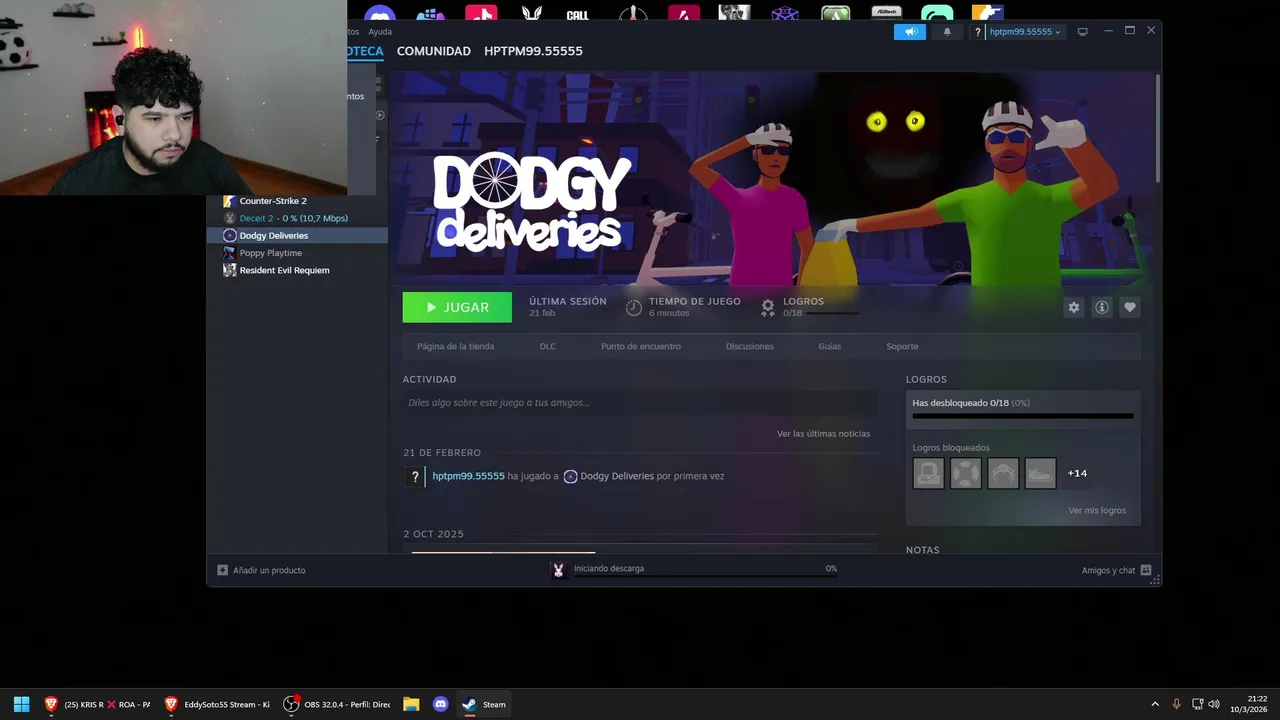Expand the hptpm99.55555 account dropdown
1280x720 pixels.
1025,32
